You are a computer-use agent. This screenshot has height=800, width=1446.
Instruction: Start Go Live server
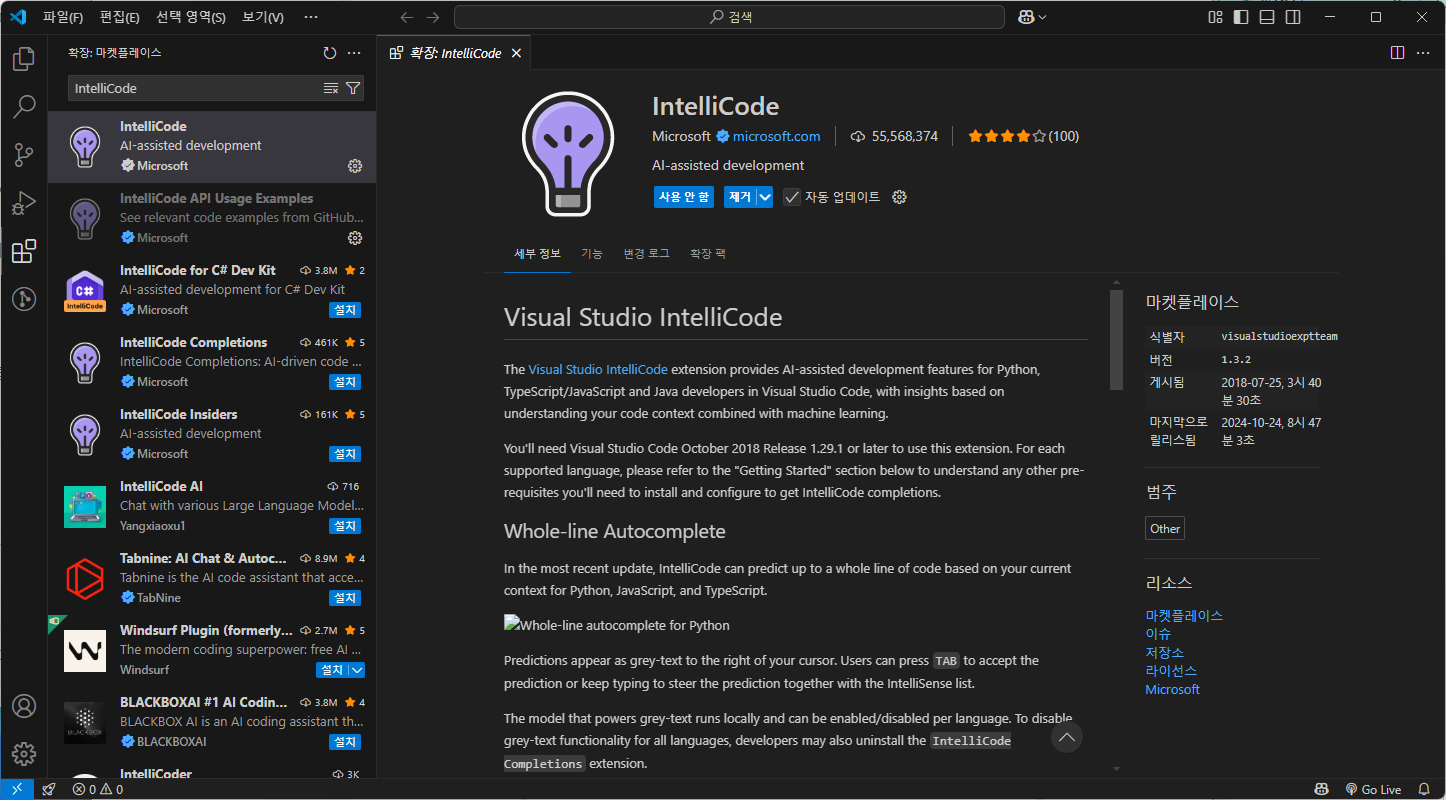(x=1373, y=789)
